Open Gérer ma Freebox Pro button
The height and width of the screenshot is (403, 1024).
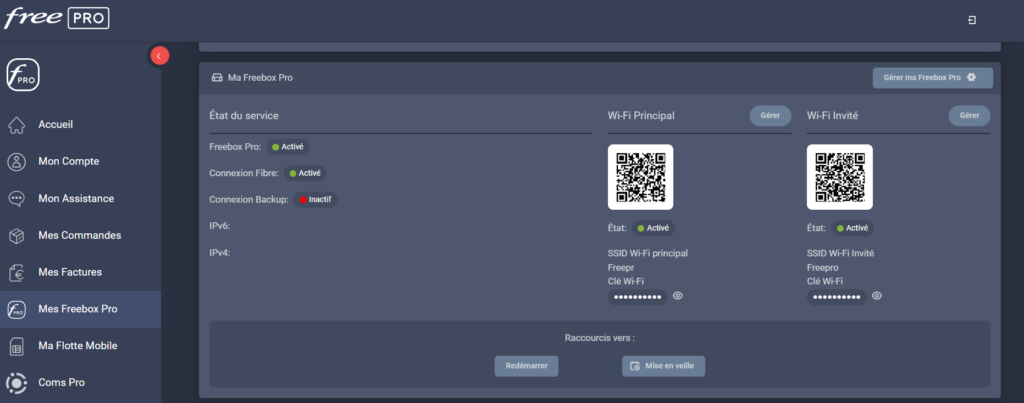(933, 78)
